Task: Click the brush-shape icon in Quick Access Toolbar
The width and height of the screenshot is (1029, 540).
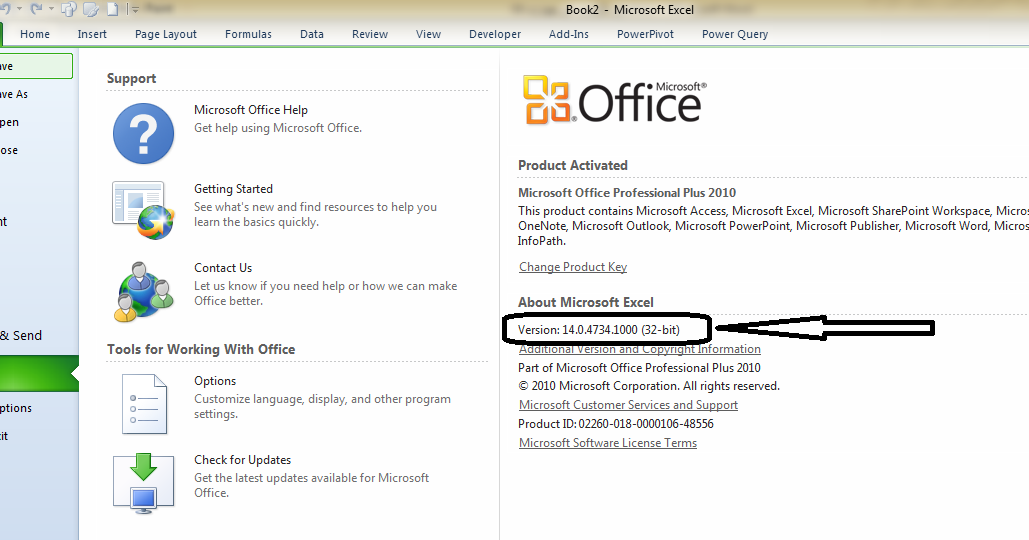Action: pos(91,9)
